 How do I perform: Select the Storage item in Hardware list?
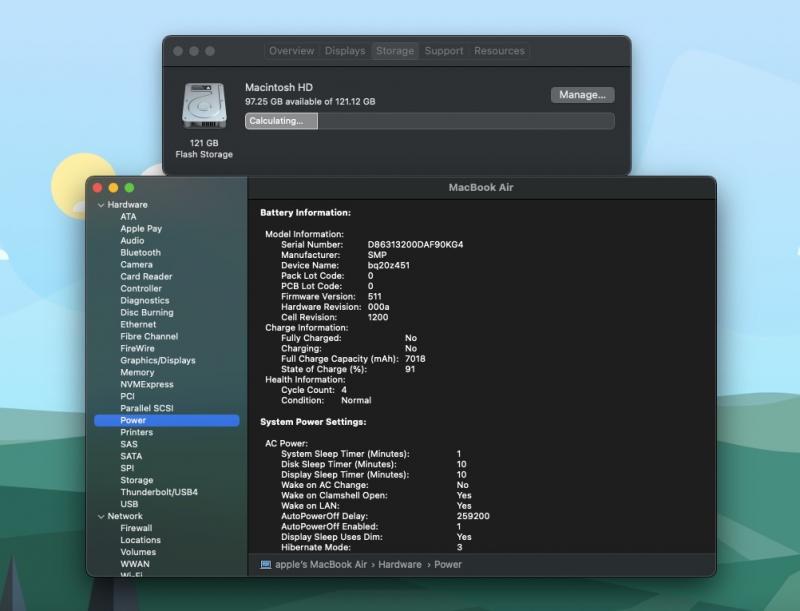pos(137,481)
